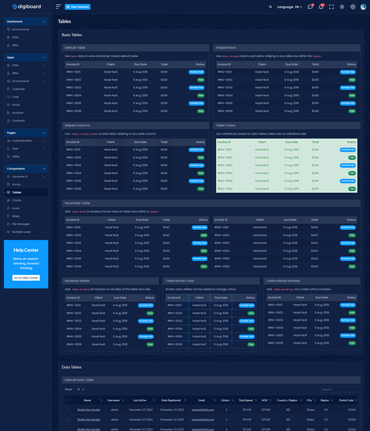The height and width of the screenshot is (431, 370).
Task: Toggle the sidebar hamburger menu icon
Action: pyautogui.click(x=58, y=7)
